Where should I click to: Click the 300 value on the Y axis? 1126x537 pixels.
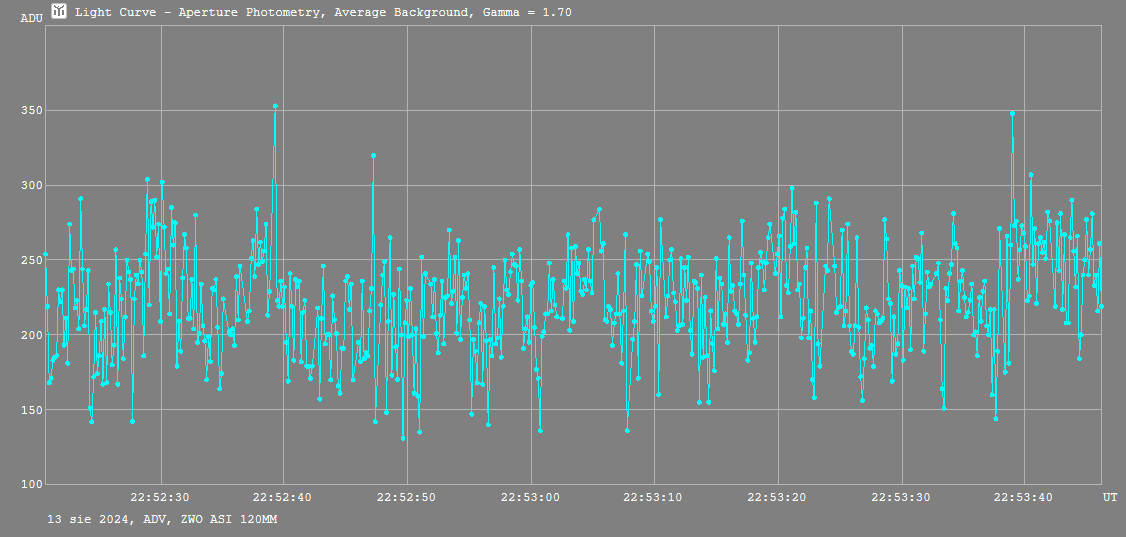(x=32, y=185)
